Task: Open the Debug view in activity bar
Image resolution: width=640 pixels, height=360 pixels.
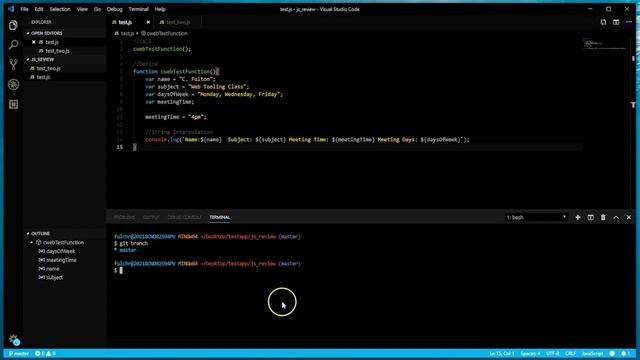Action: (13, 84)
